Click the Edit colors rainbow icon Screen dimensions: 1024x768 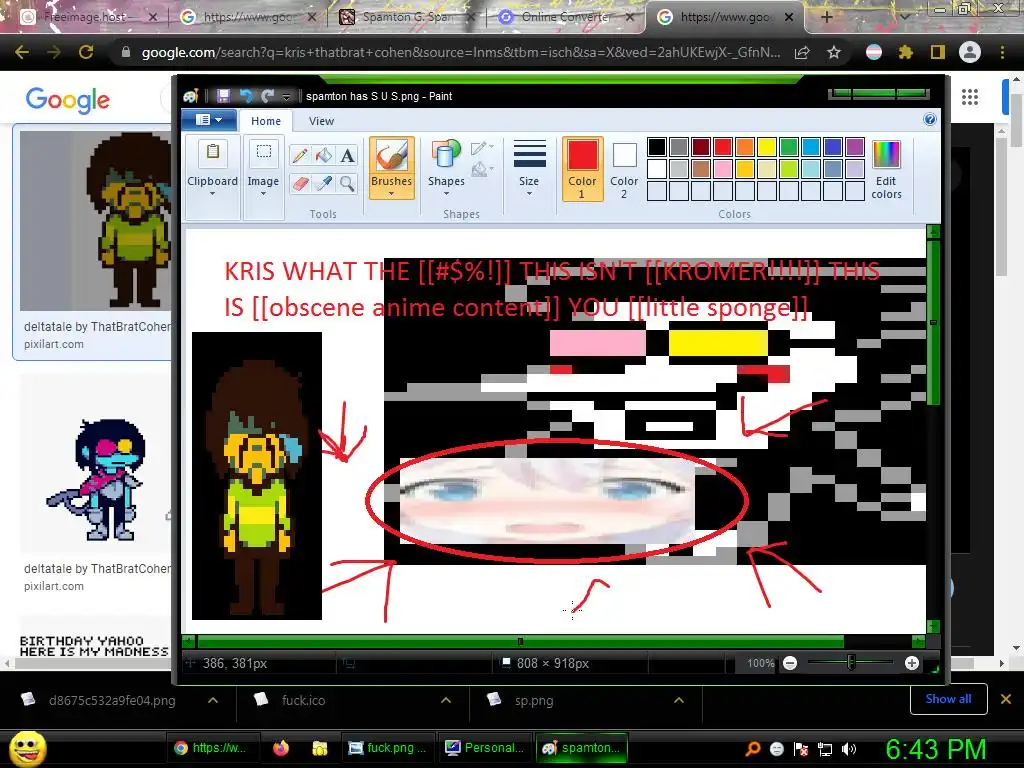(886, 155)
